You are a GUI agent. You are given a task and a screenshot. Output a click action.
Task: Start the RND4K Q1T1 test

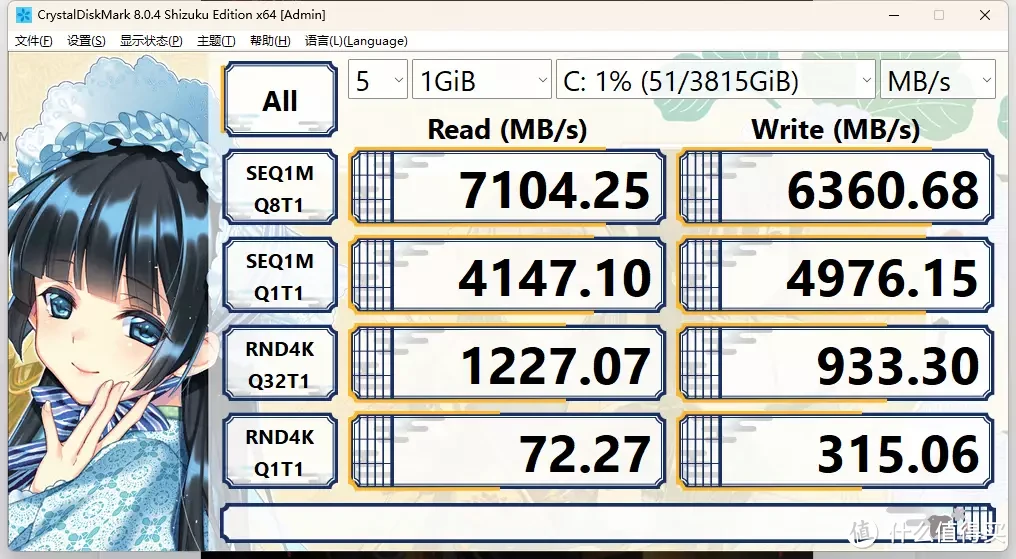tap(280, 451)
